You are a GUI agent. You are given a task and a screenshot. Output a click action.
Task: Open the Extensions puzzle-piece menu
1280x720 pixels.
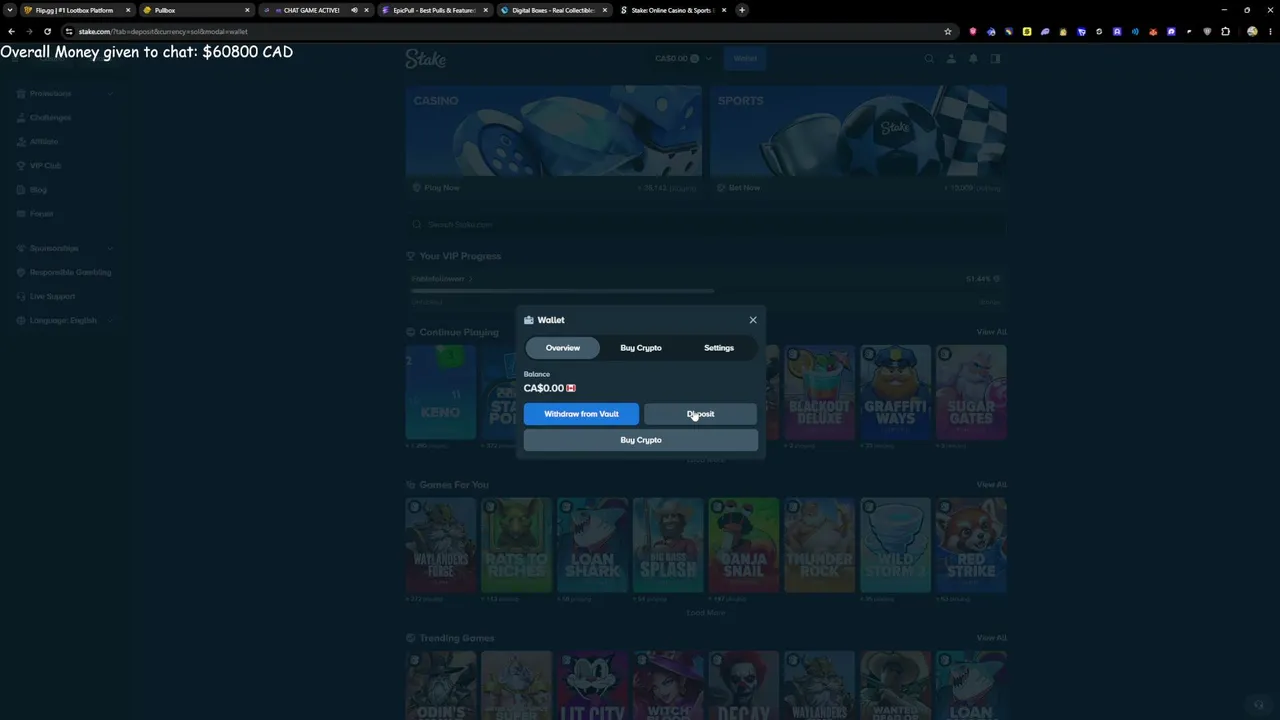[x=1225, y=31]
